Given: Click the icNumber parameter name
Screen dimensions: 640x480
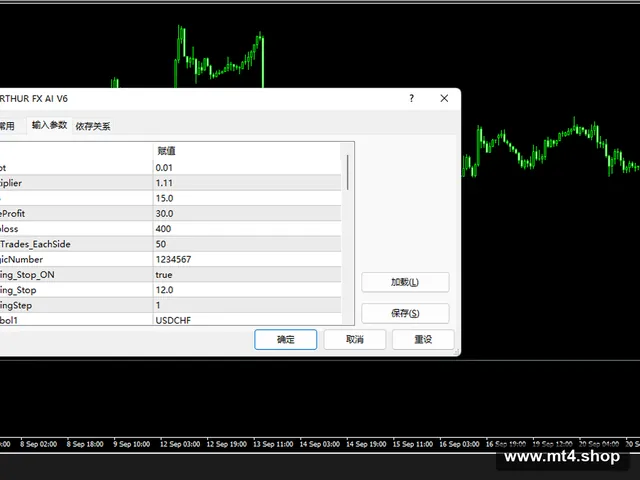Looking at the screenshot, I should pyautogui.click(x=21, y=260).
